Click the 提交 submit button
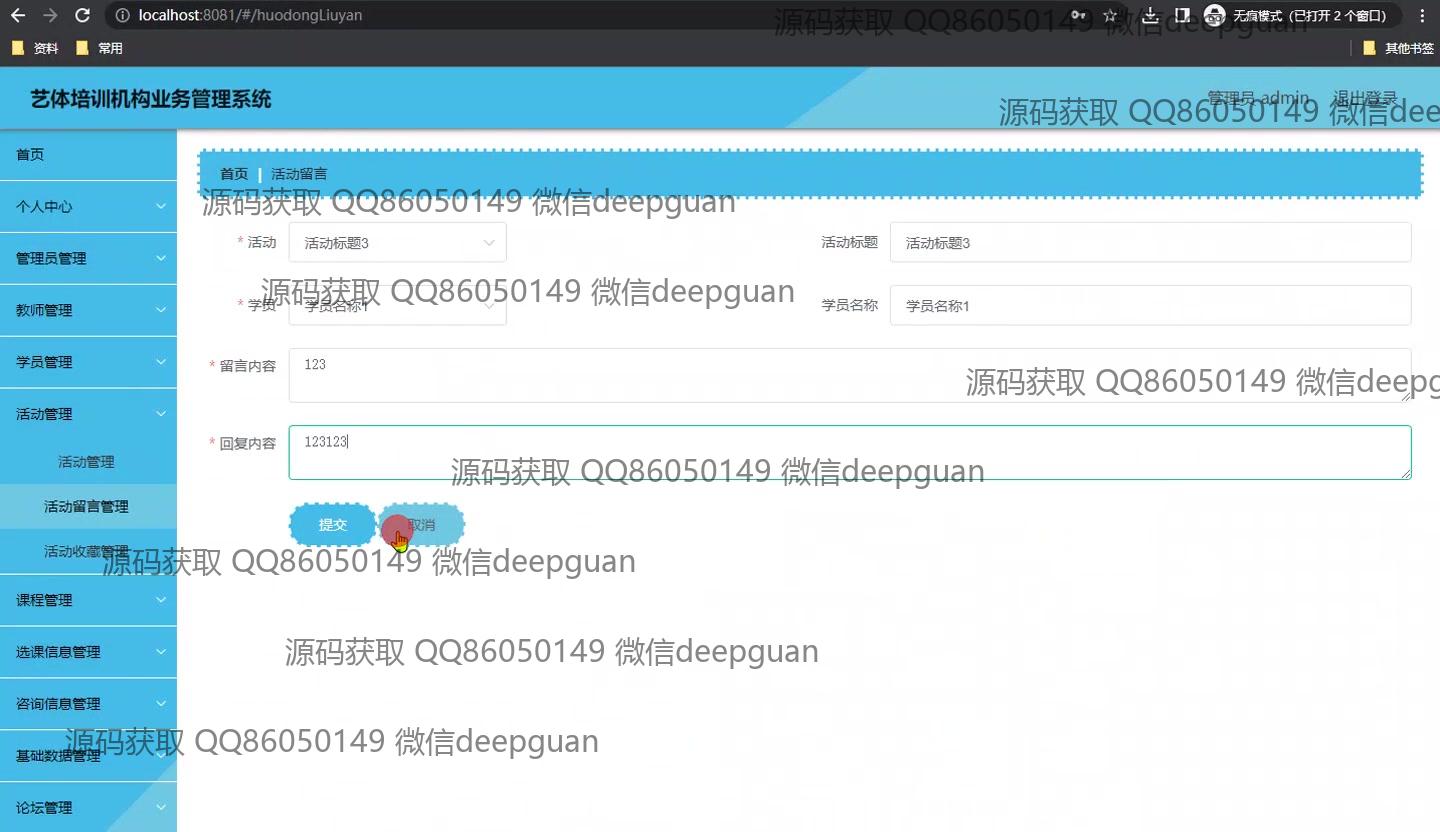Viewport: 1440px width, 832px height. [332, 525]
